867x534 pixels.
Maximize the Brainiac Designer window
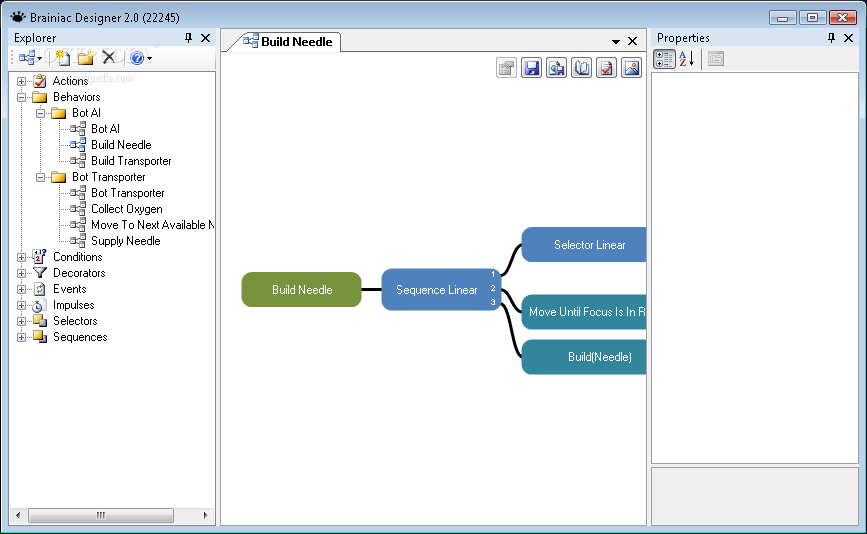pos(812,17)
